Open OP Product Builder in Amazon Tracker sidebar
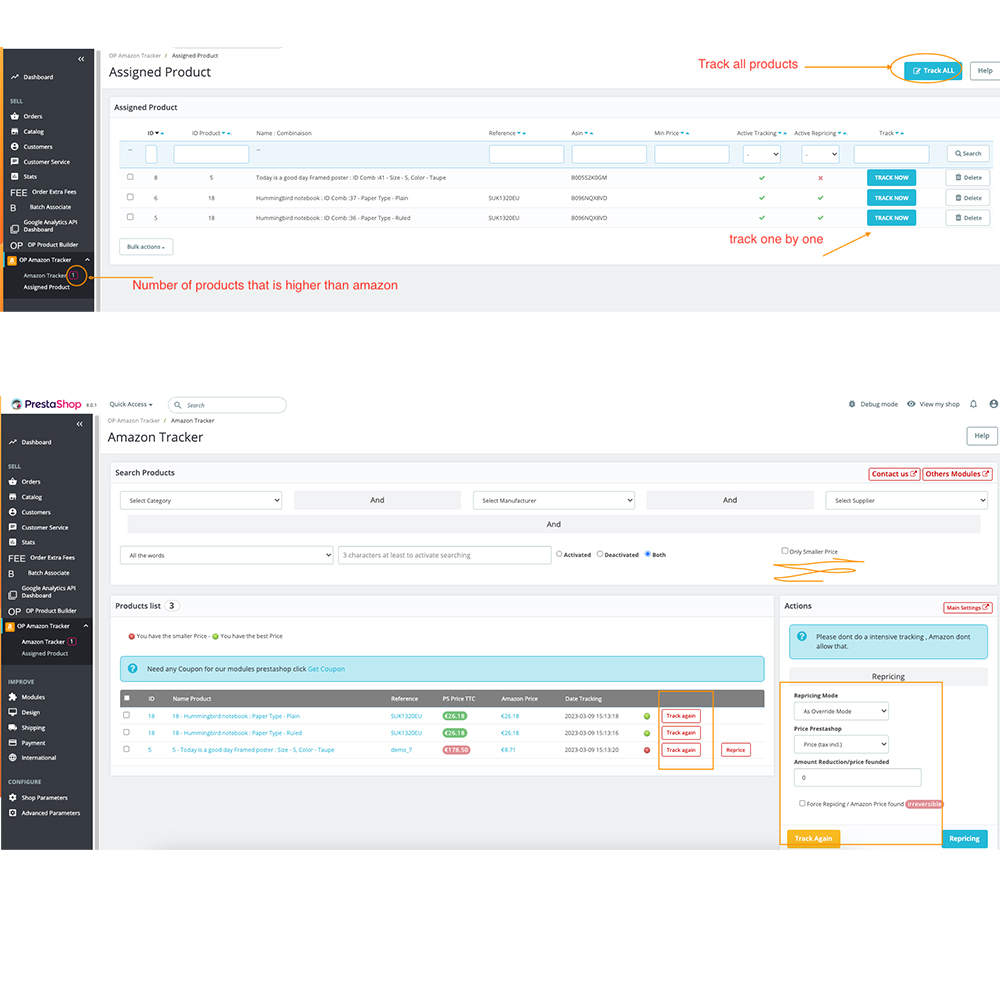 [50, 611]
